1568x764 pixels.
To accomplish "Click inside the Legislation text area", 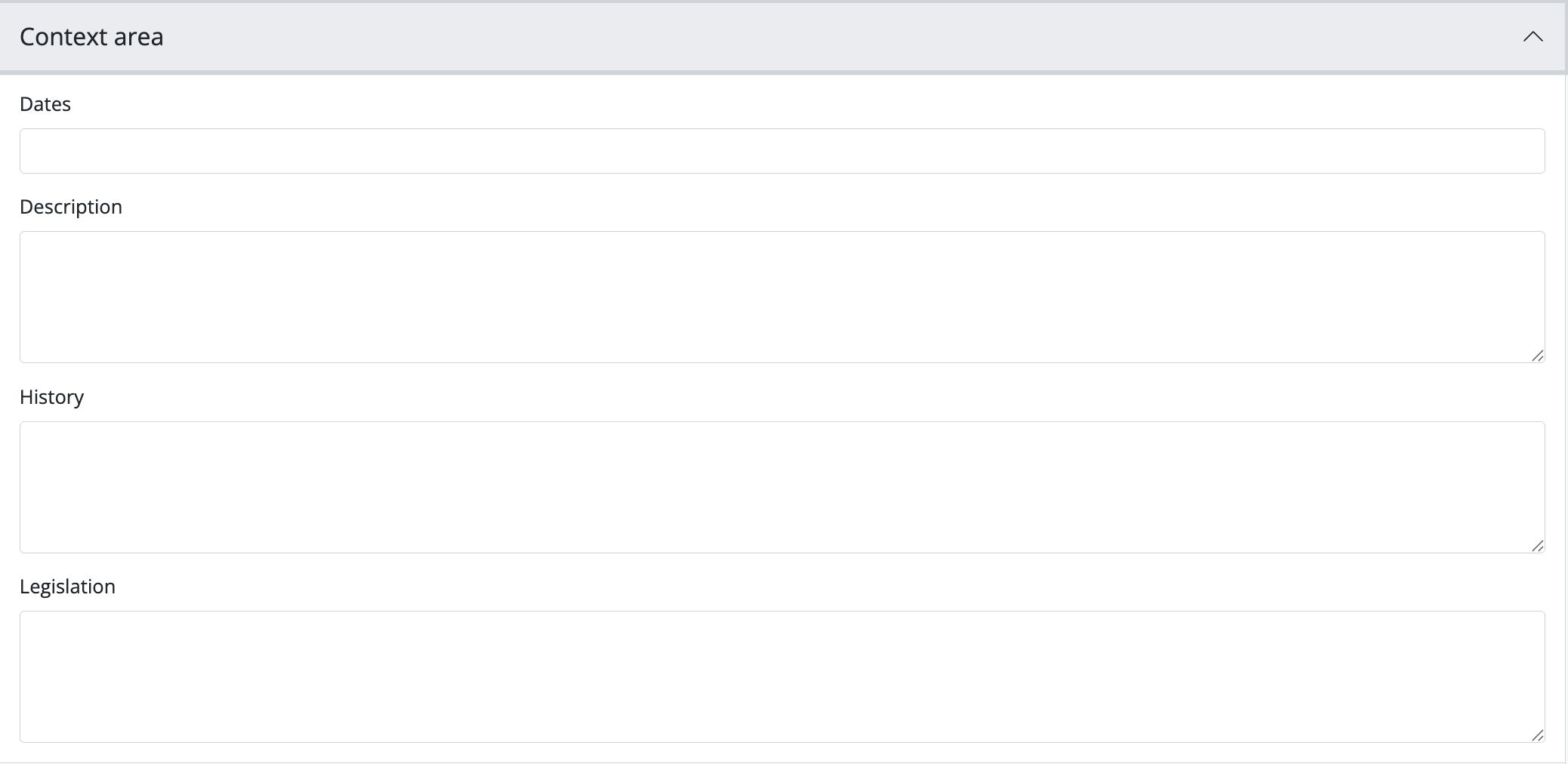I will (x=782, y=676).
